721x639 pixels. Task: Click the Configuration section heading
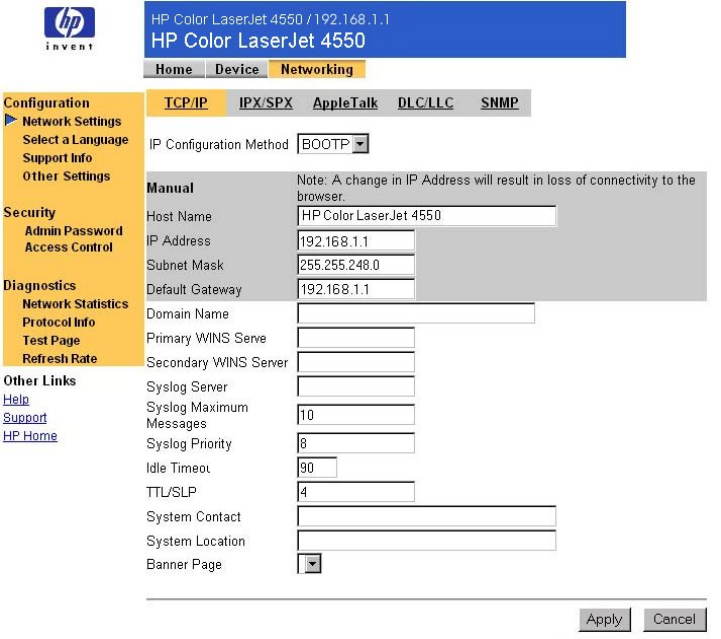pyautogui.click(x=46, y=103)
